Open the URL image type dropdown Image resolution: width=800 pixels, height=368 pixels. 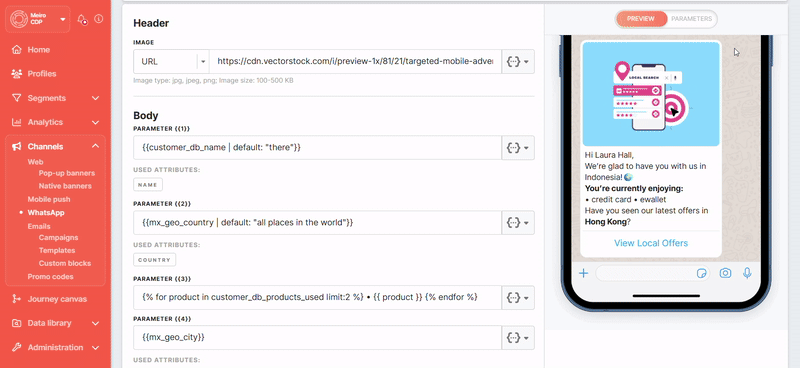click(171, 61)
